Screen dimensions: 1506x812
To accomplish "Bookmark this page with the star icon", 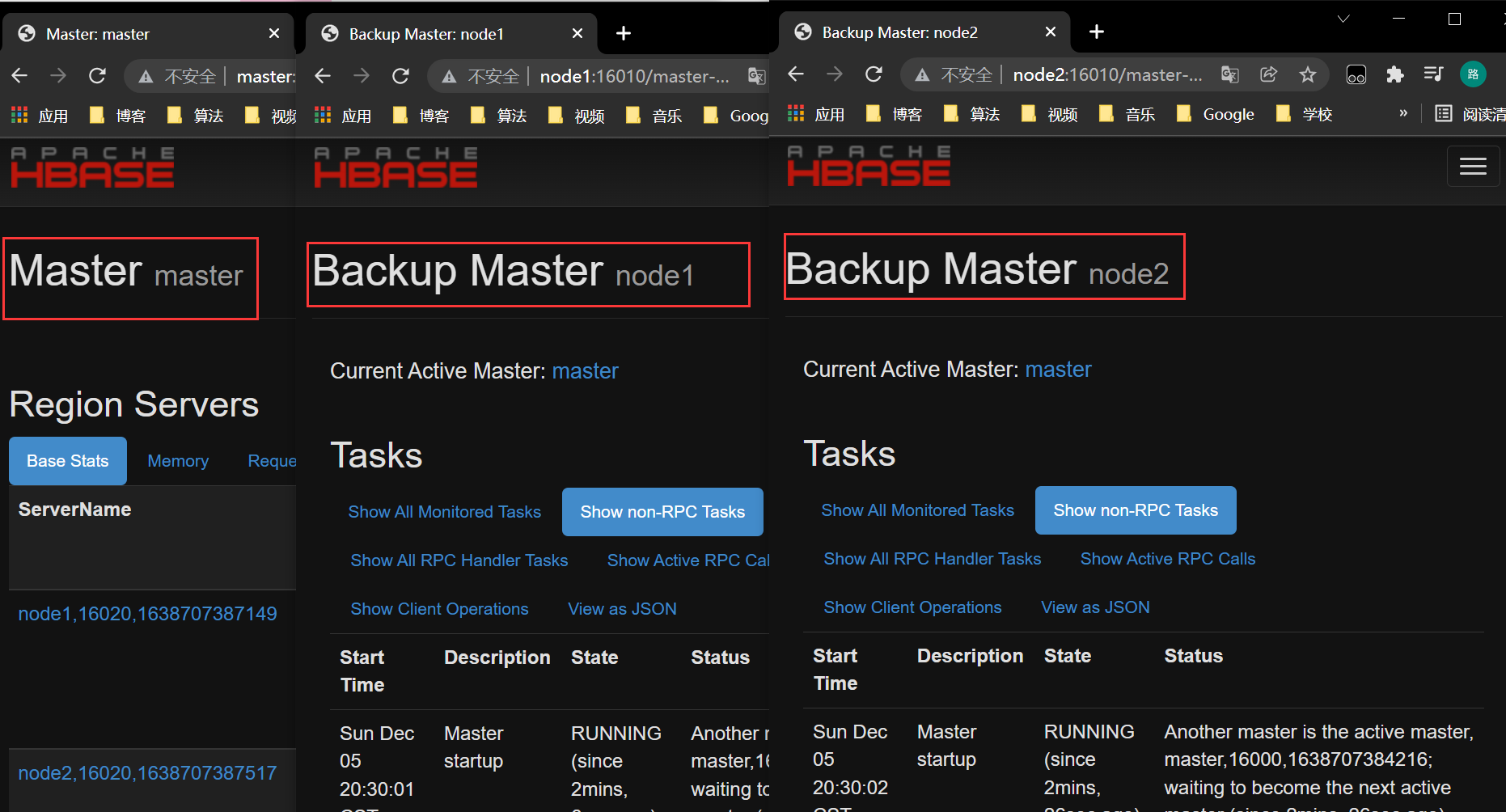I will [1308, 74].
